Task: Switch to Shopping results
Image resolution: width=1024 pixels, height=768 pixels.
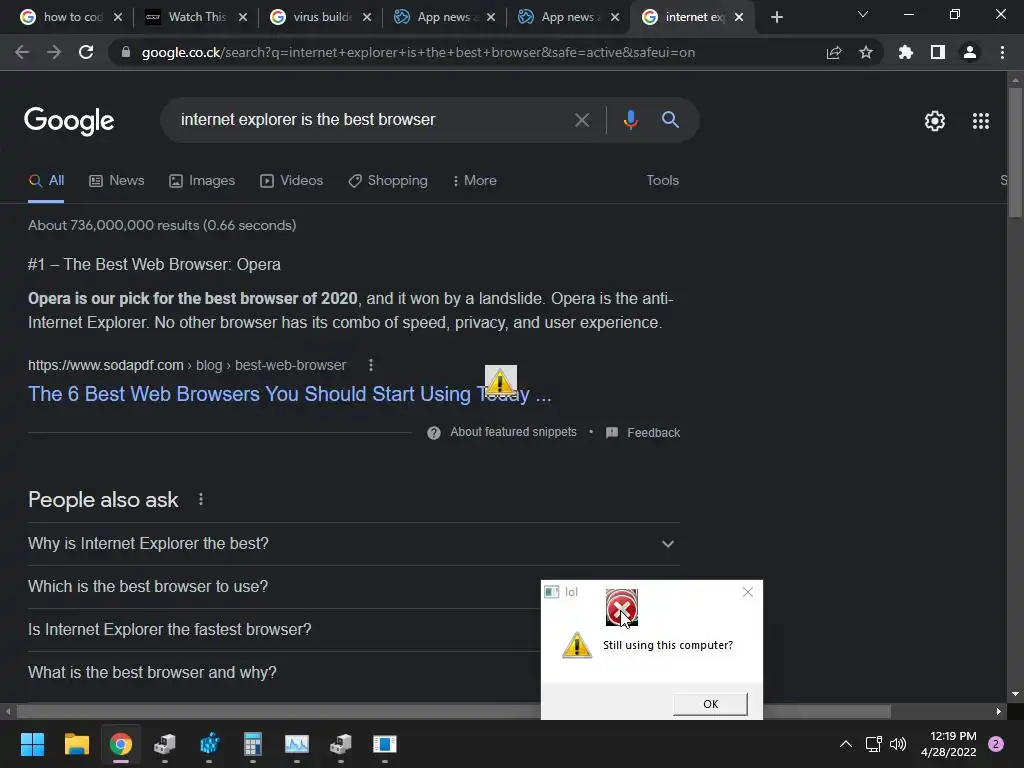Action: 388,181
